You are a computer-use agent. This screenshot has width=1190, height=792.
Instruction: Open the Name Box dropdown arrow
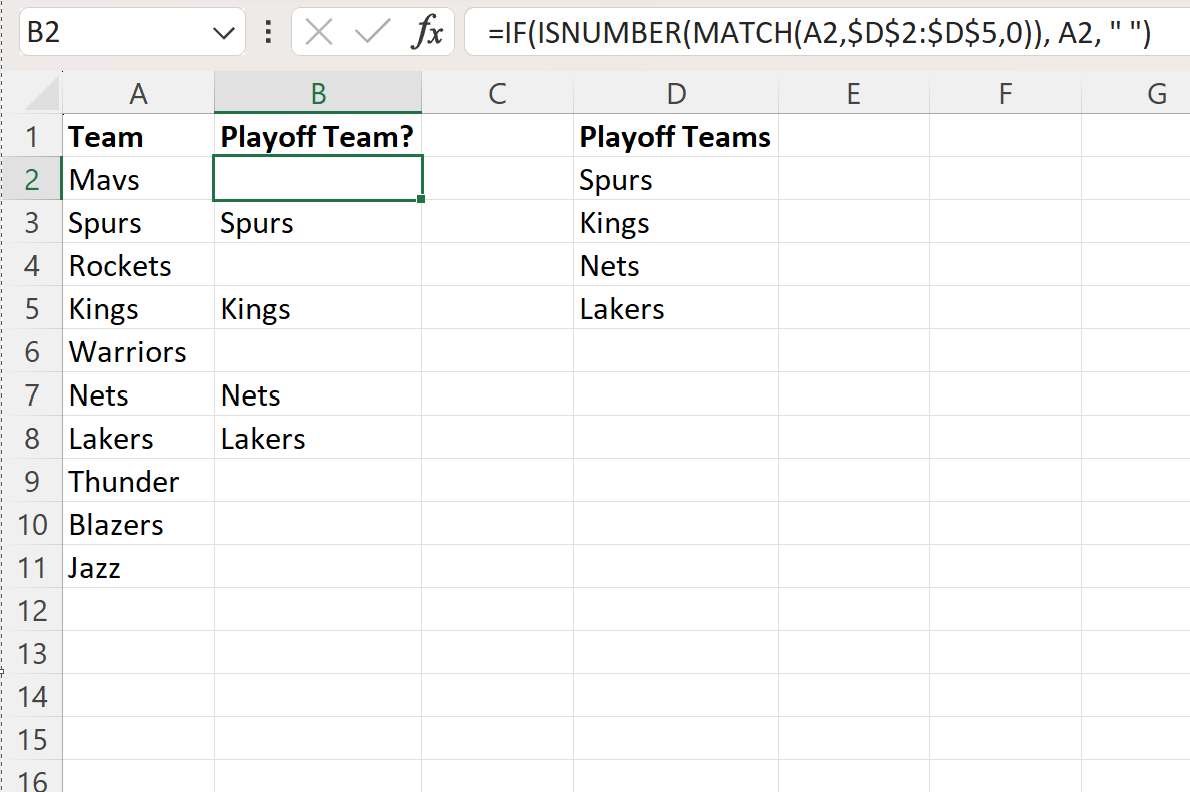(x=224, y=33)
